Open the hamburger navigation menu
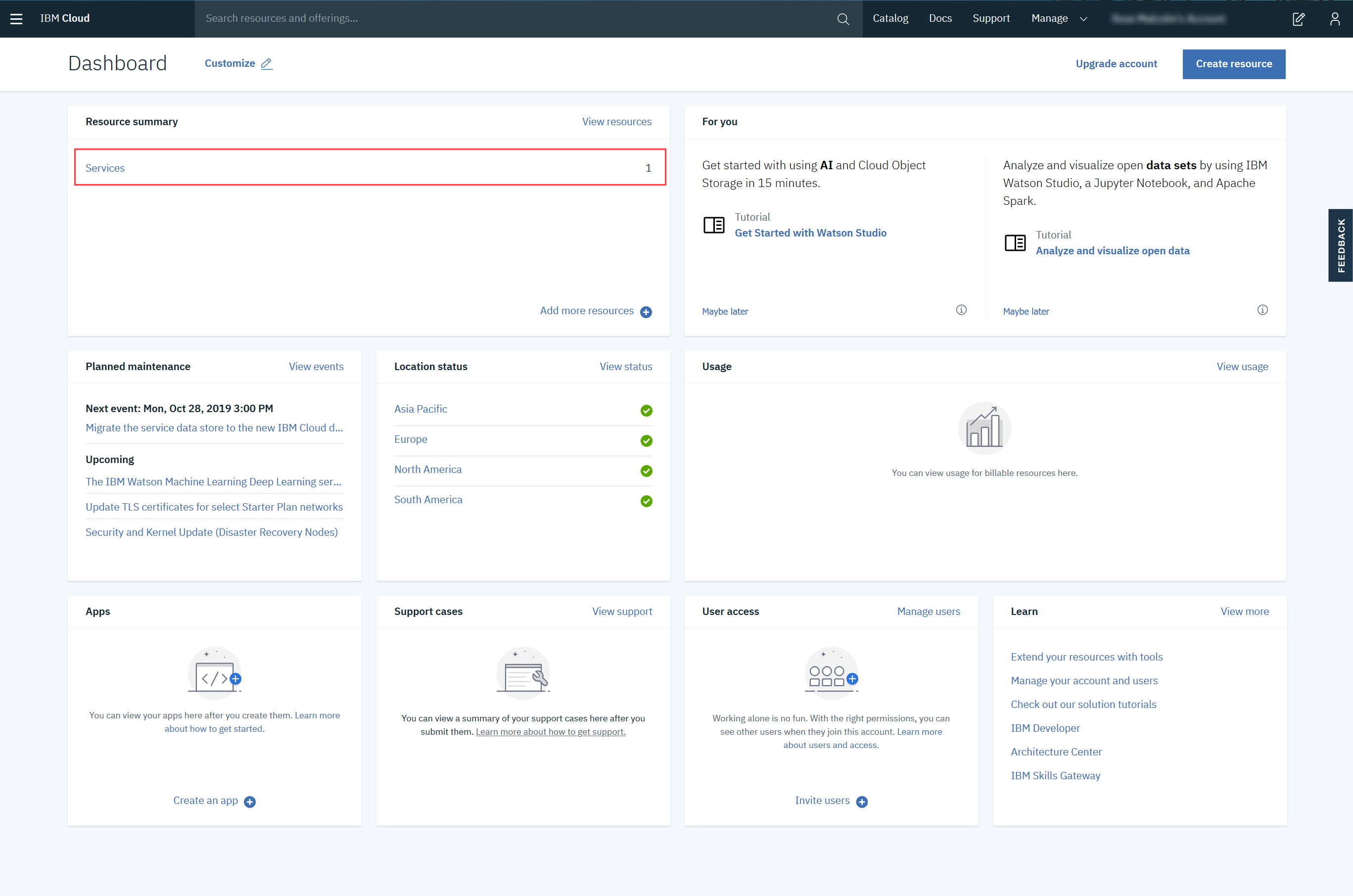Viewport: 1353px width, 896px height. click(x=16, y=19)
